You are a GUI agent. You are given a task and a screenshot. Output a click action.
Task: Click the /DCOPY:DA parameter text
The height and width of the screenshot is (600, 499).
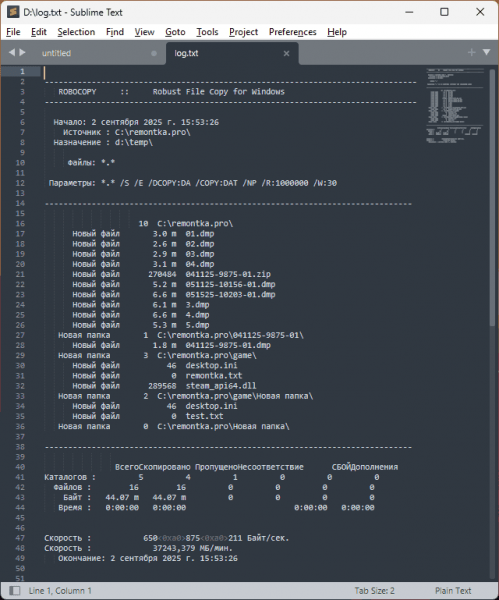[170, 183]
